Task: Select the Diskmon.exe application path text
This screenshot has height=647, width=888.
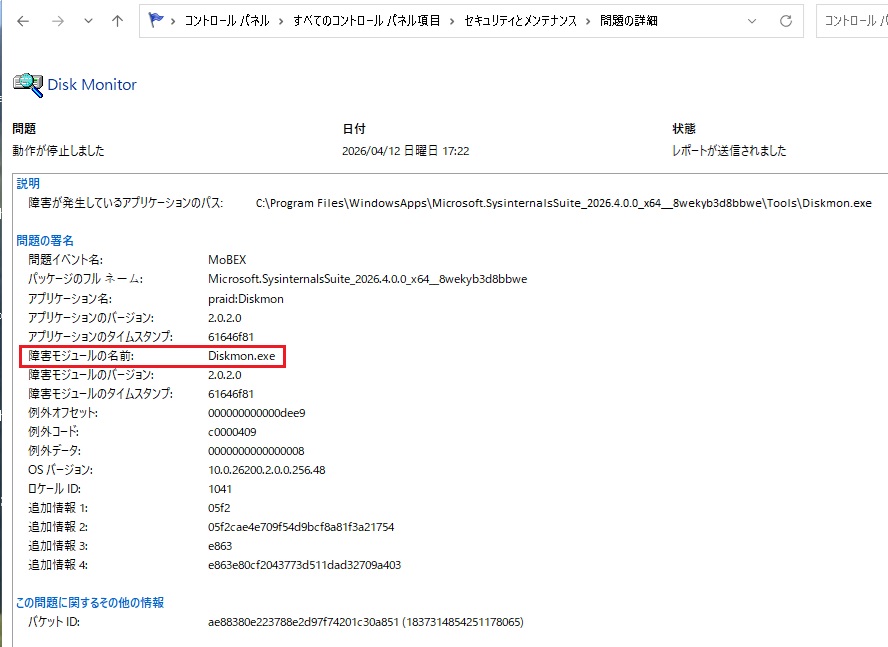Action: pos(563,203)
